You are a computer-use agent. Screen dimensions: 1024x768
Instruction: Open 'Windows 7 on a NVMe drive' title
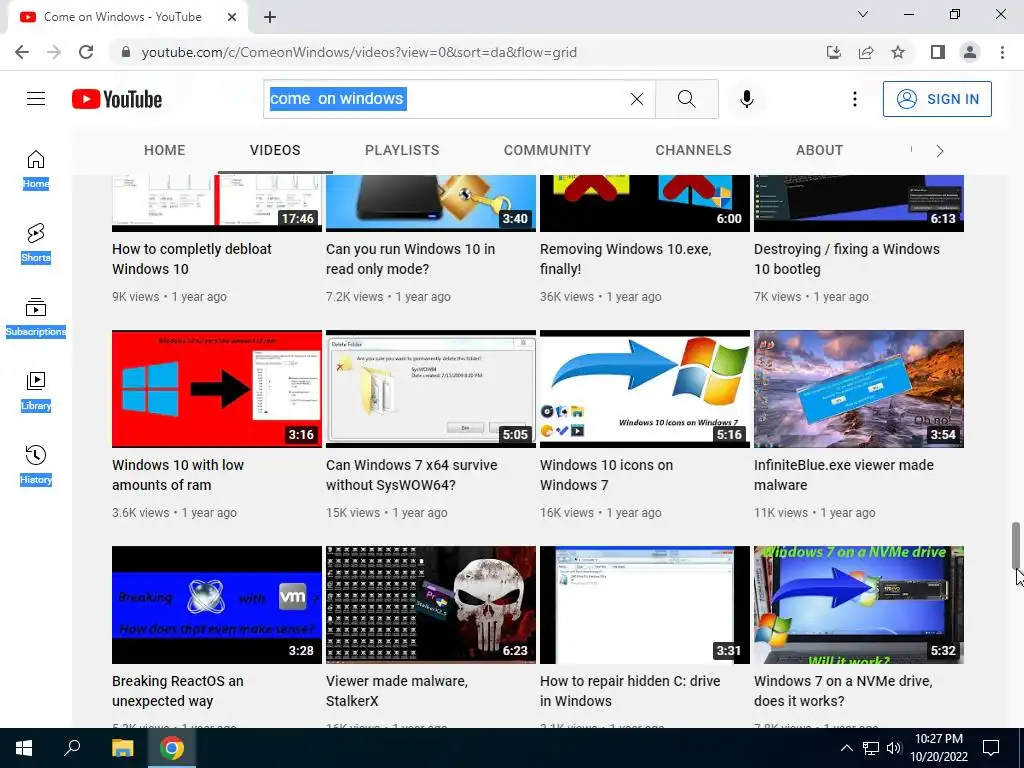click(x=843, y=691)
